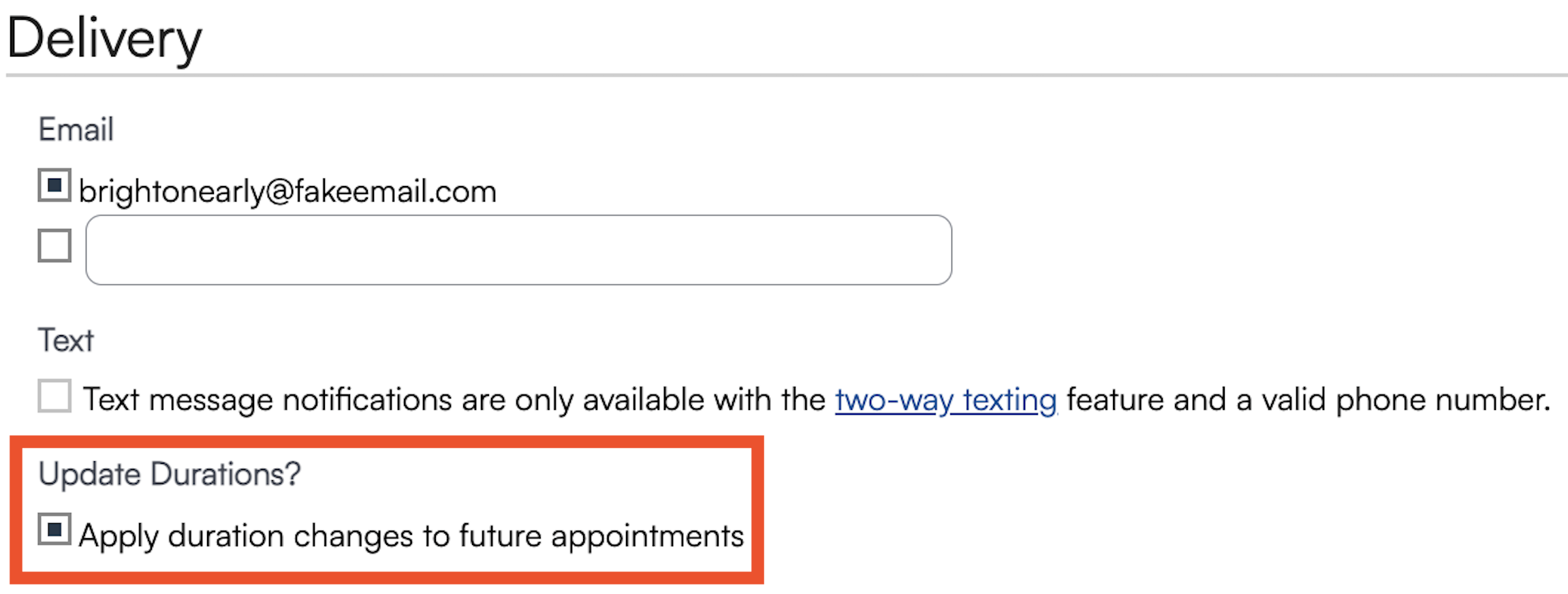Select the Email section label
Image resolution: width=1568 pixels, height=594 pixels.
click(76, 129)
